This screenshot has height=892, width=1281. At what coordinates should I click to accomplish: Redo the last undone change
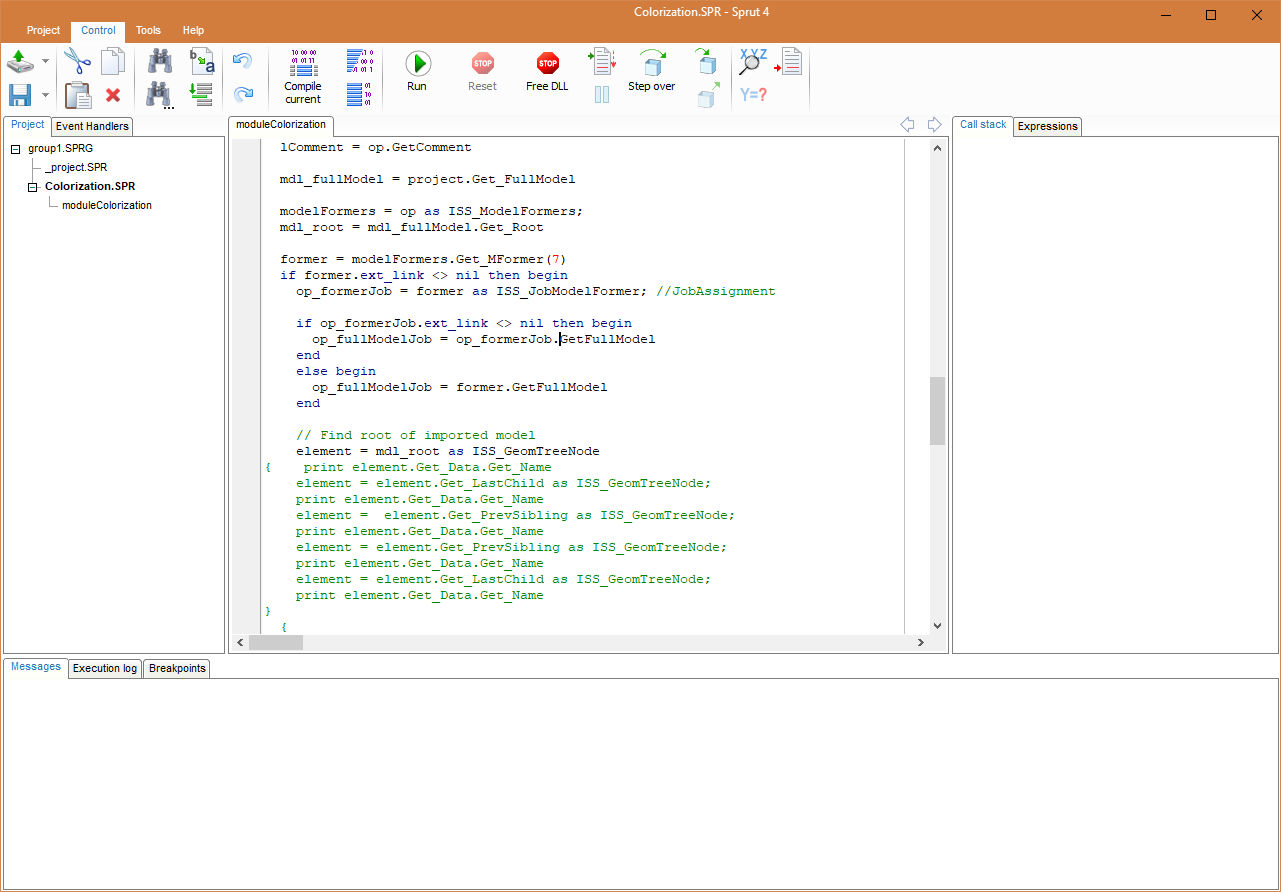point(241,93)
